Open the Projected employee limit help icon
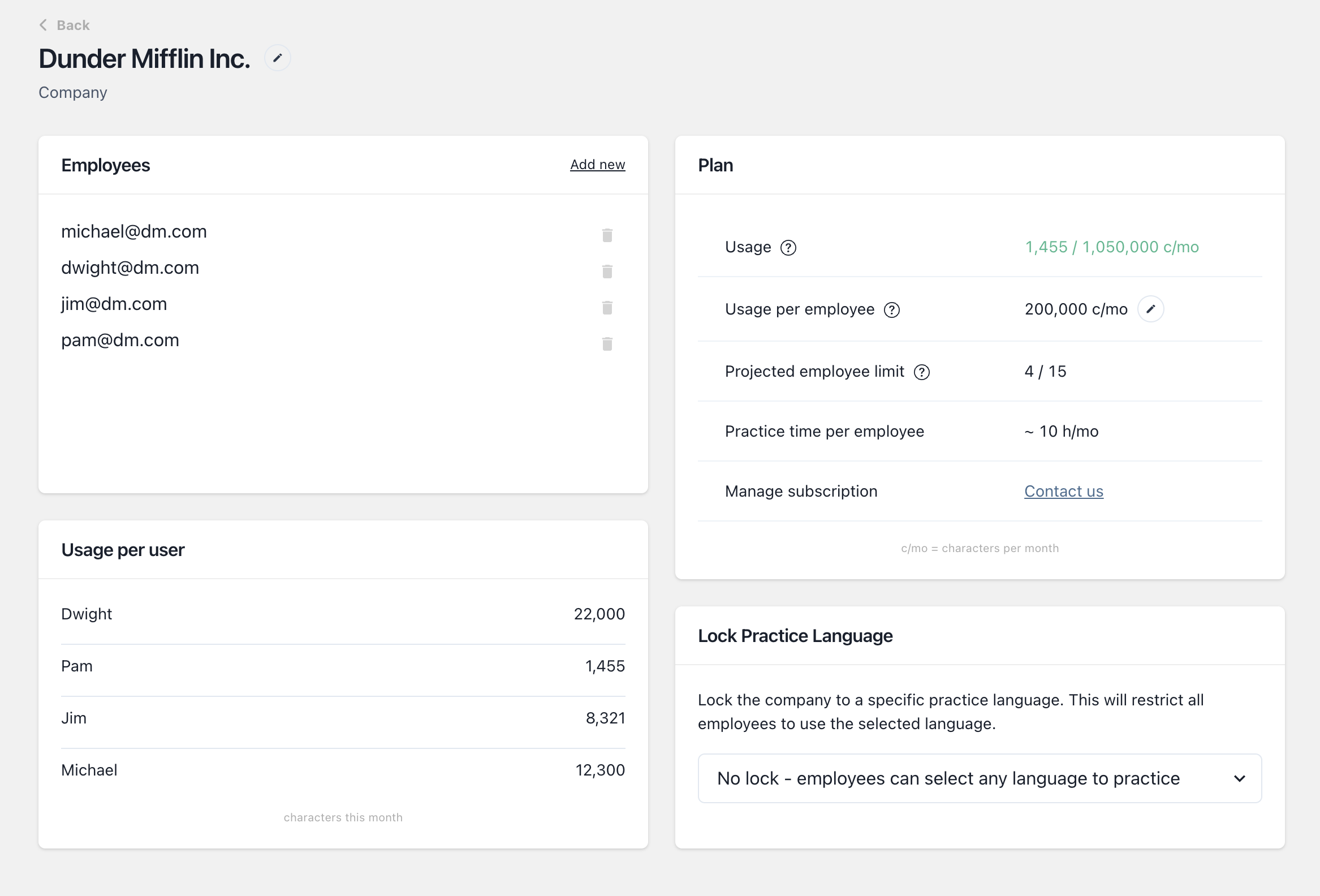1320x896 pixels. point(922,372)
